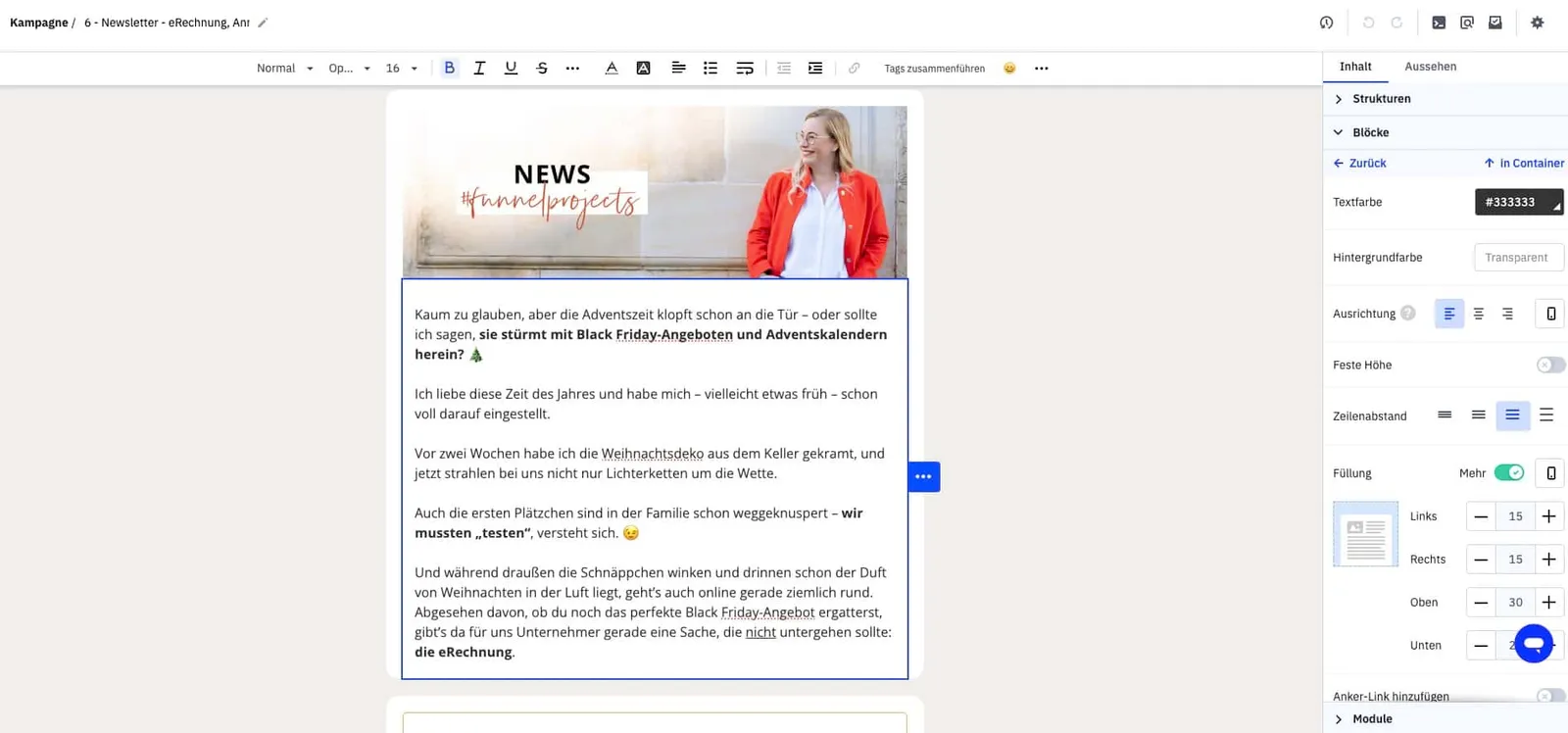Increase the paragraph indent

[815, 68]
